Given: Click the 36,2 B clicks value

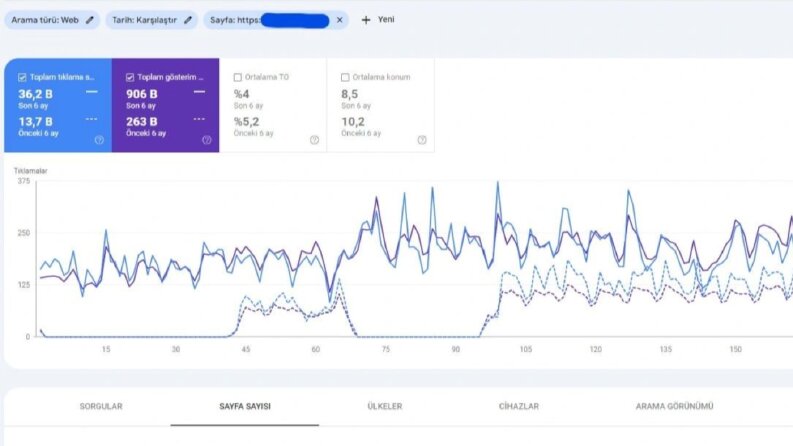Looking at the screenshot, I should pos(35,94).
